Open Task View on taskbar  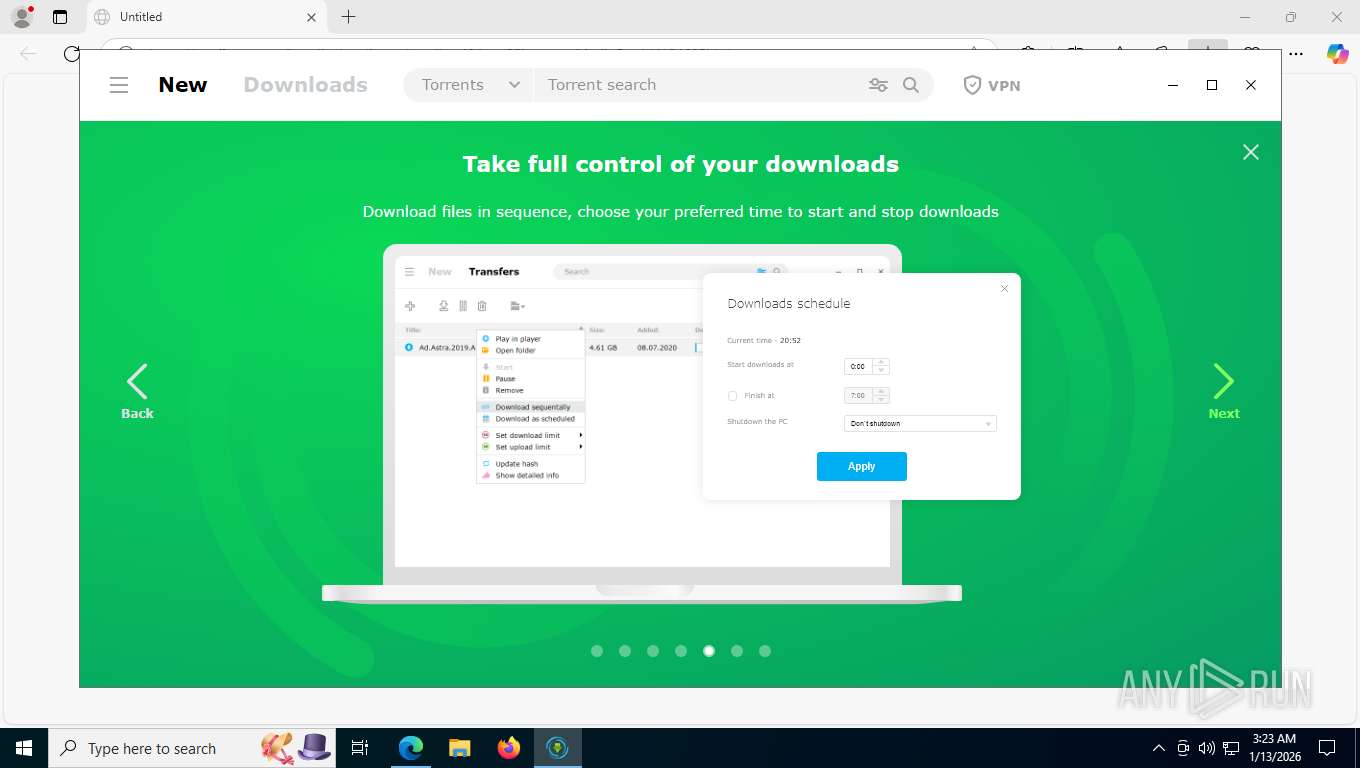click(x=361, y=748)
